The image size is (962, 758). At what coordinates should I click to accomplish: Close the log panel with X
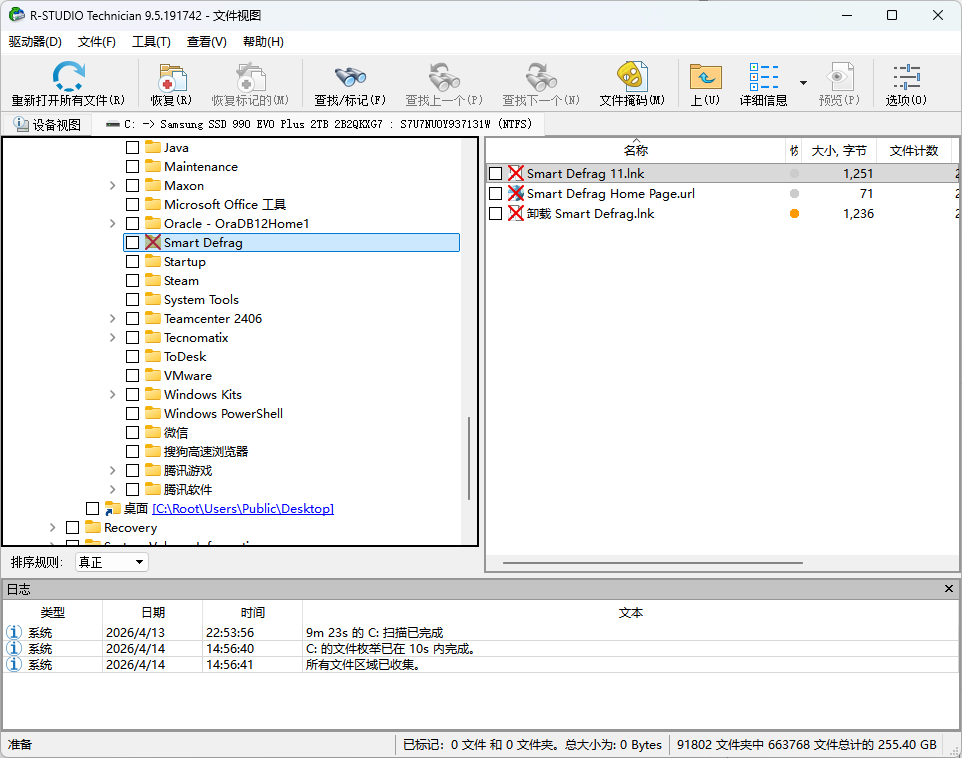(949, 589)
